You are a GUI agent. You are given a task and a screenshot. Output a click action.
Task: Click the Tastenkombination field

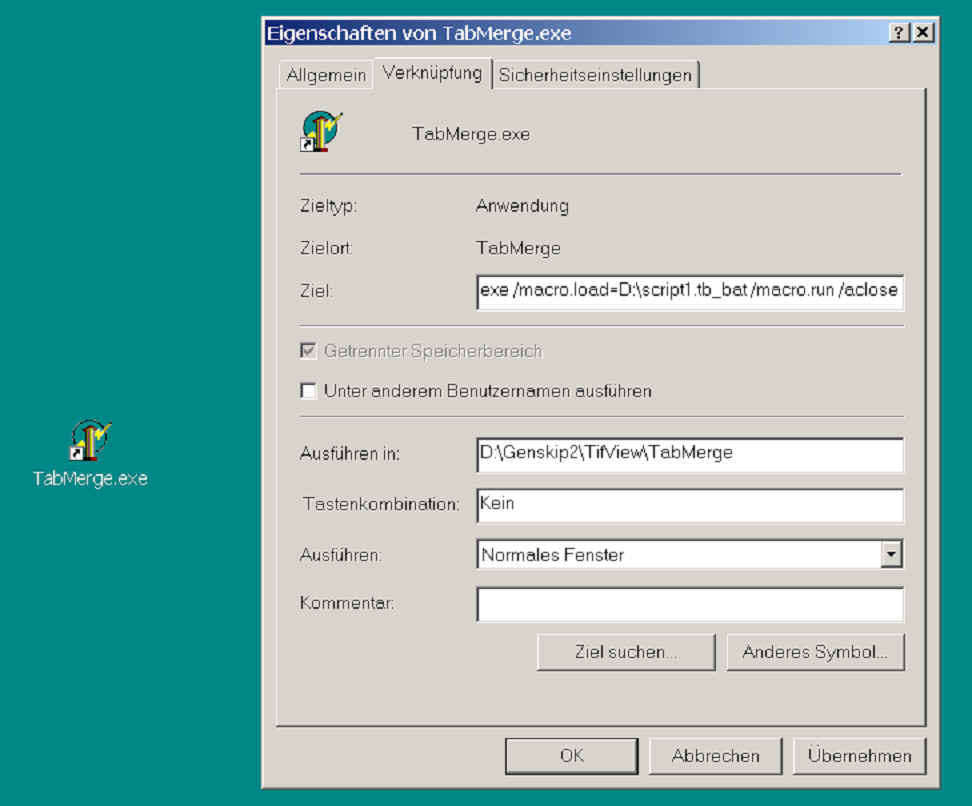[689, 504]
